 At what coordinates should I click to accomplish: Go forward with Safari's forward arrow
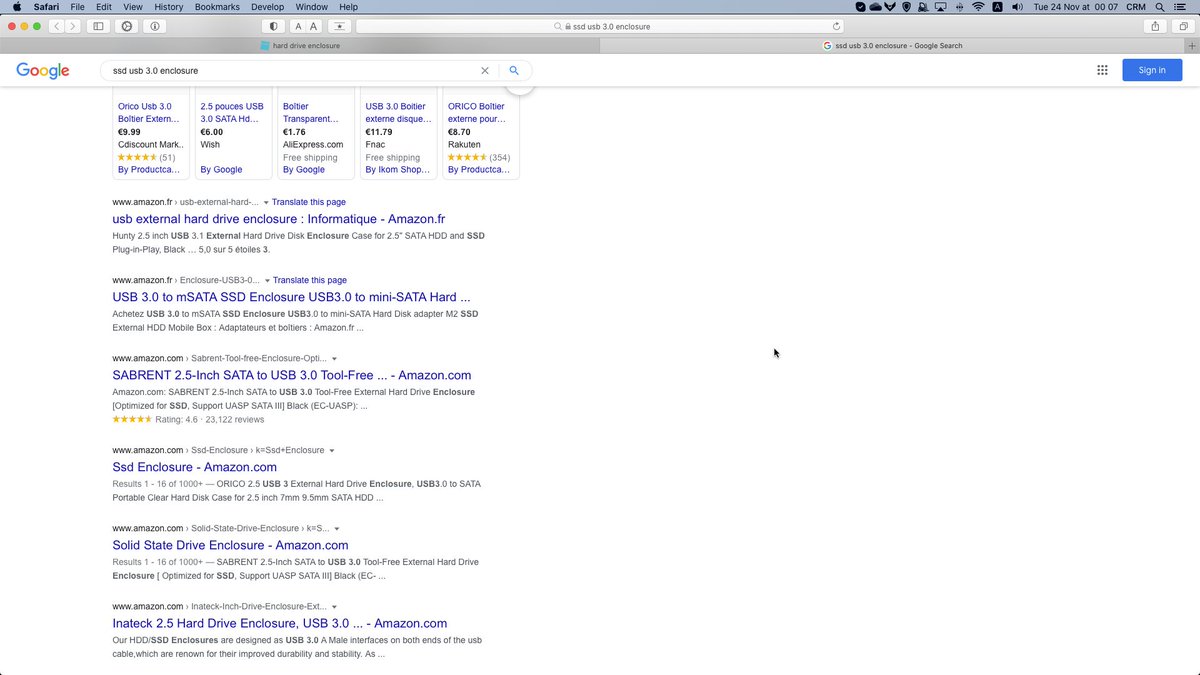[x=73, y=26]
